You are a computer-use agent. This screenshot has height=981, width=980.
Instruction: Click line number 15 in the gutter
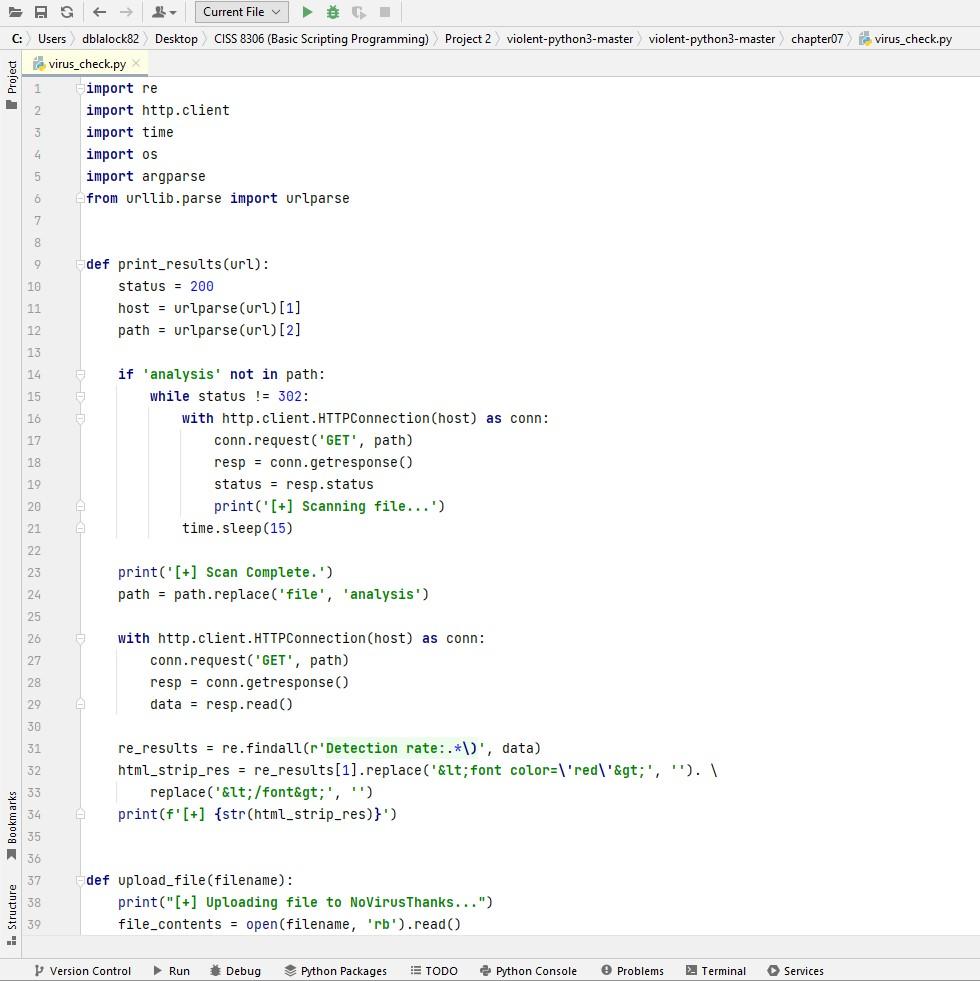click(x=34, y=396)
